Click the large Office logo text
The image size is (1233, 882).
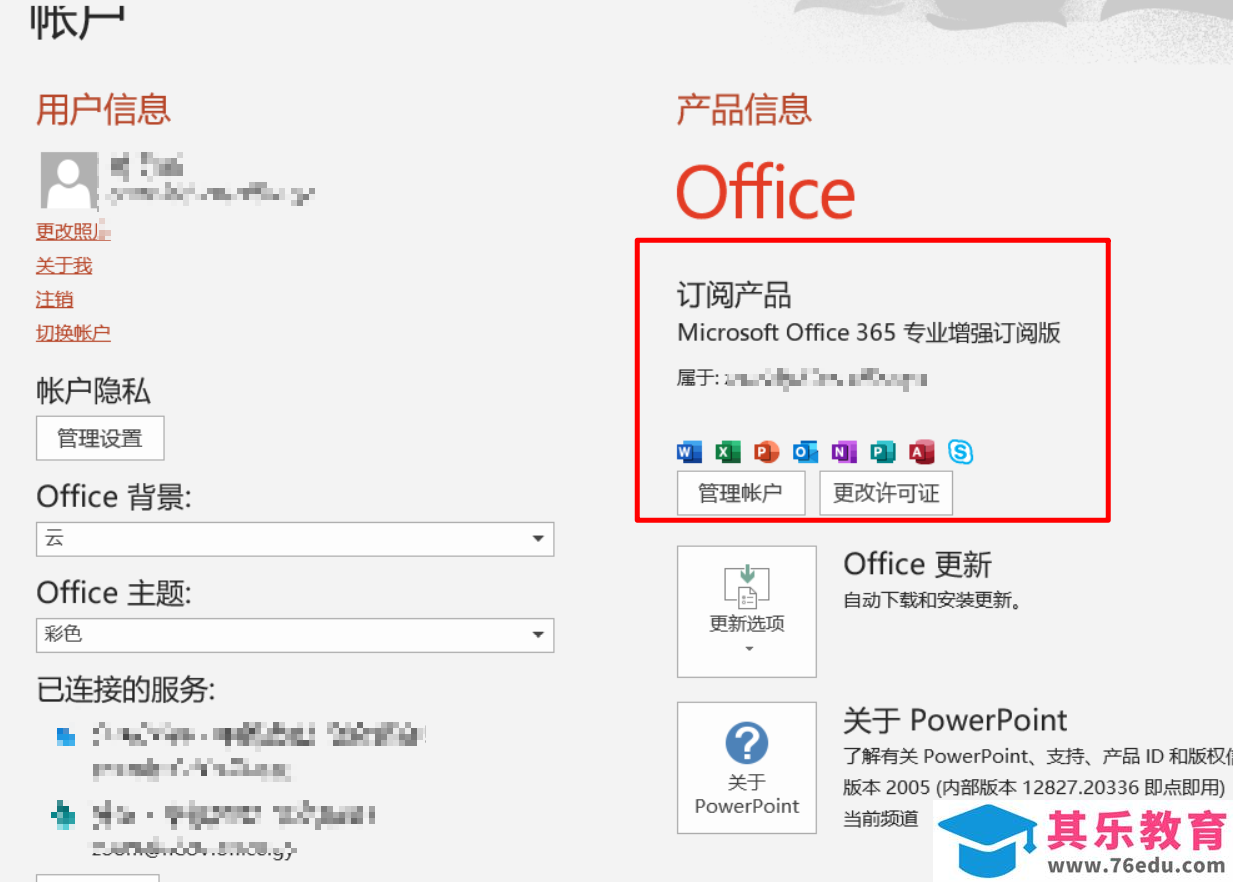[766, 192]
